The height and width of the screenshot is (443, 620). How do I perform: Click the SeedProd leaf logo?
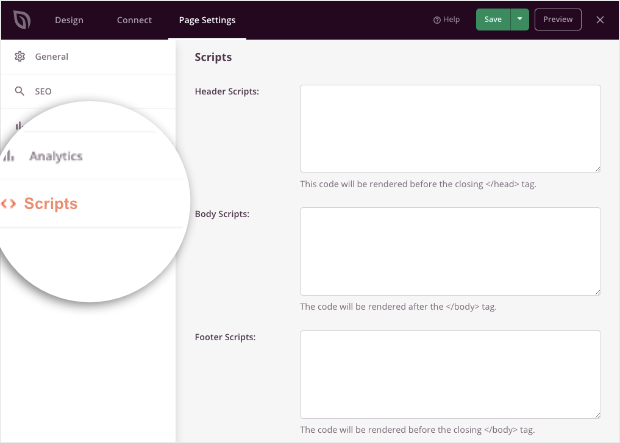click(x=22, y=20)
